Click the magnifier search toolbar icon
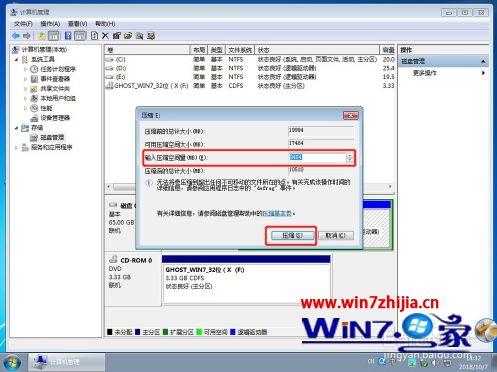497x372 pixels. coord(139,36)
